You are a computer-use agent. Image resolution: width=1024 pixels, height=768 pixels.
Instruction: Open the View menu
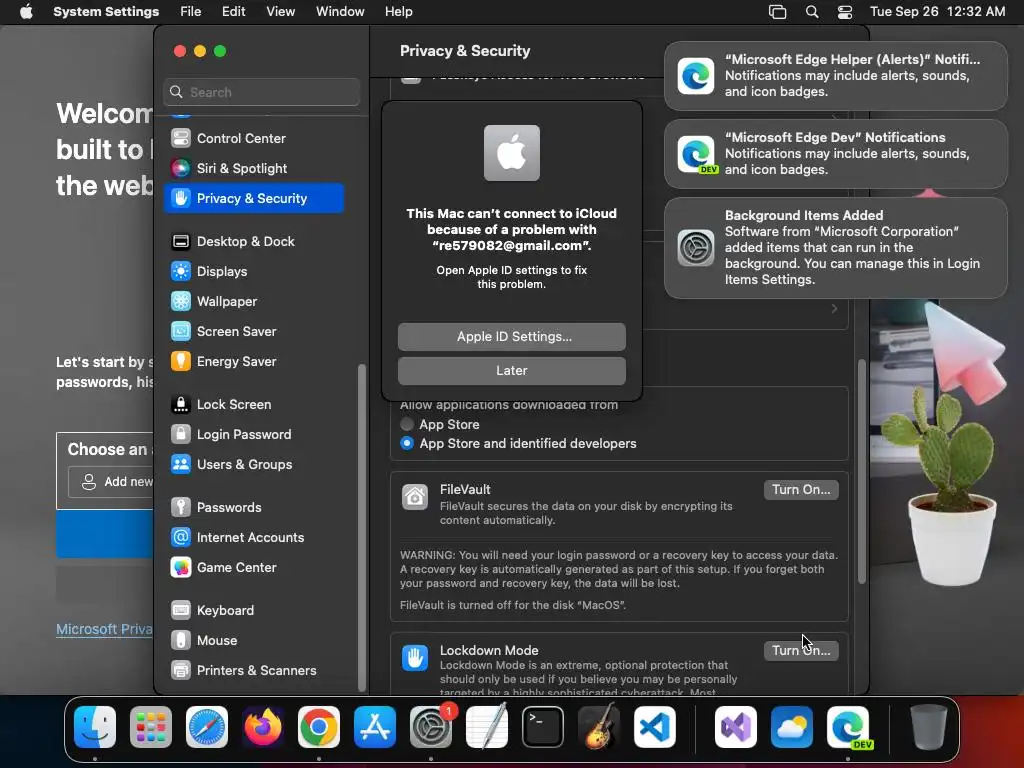tap(281, 12)
